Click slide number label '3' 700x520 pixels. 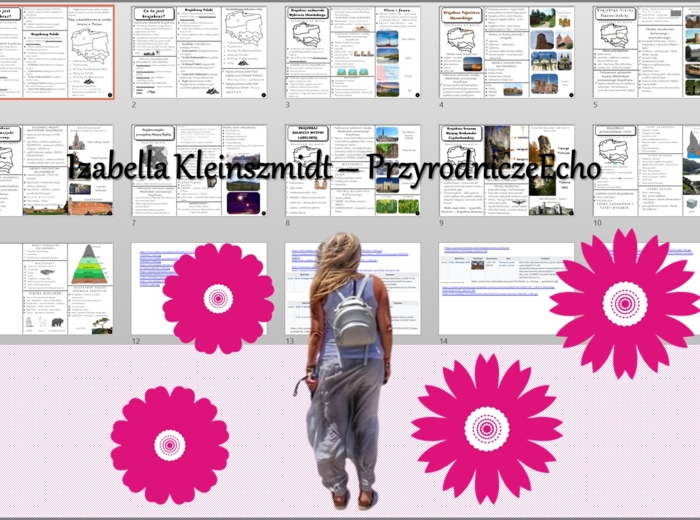[288, 105]
